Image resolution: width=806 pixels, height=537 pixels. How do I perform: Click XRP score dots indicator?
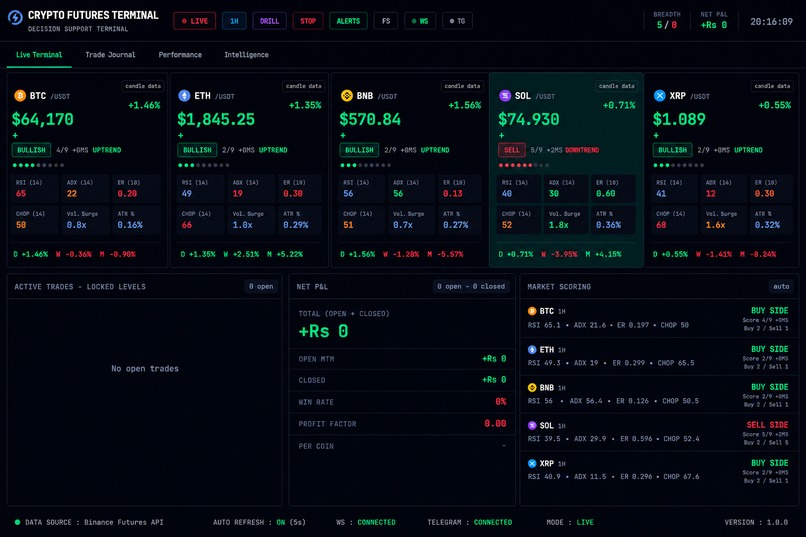click(679, 165)
